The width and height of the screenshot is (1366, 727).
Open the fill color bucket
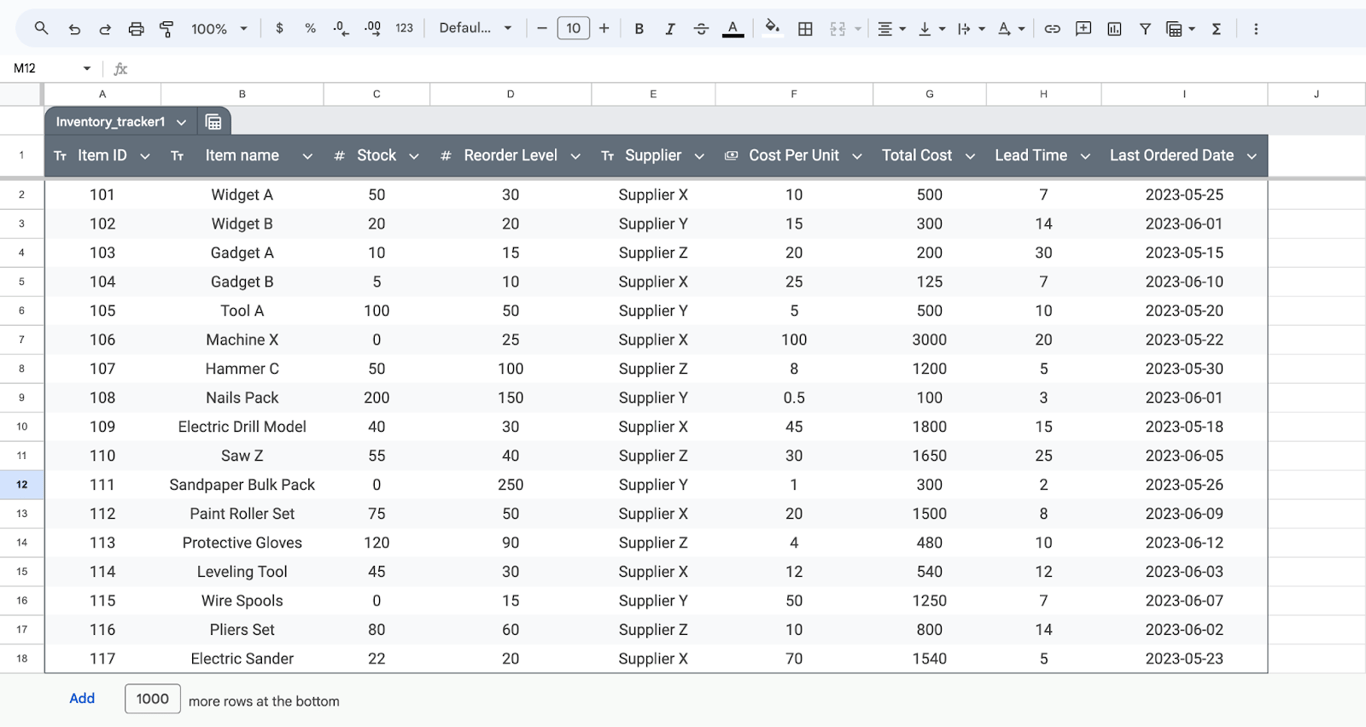coord(772,28)
